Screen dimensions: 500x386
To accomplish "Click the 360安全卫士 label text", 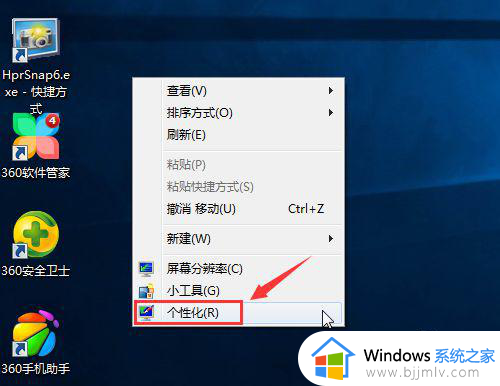I will pos(36,271).
